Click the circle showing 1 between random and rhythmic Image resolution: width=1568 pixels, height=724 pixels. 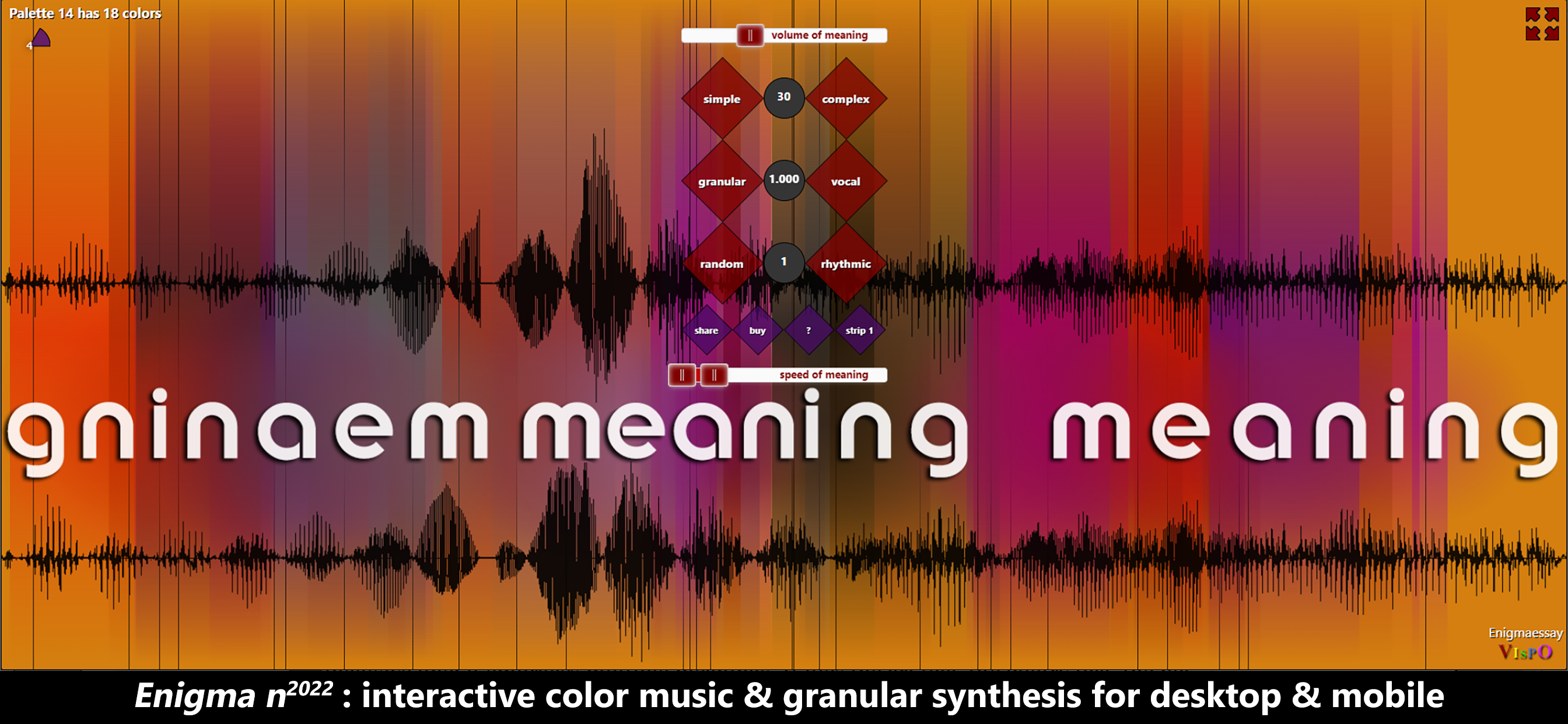(x=784, y=262)
